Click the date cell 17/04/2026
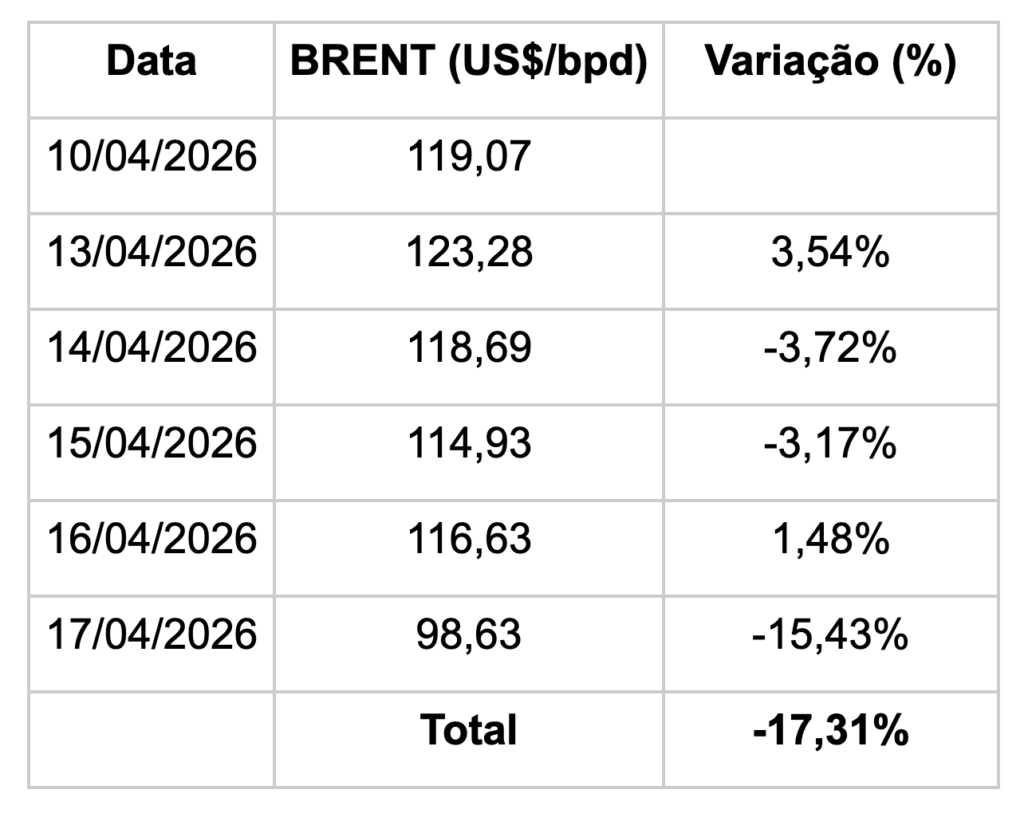Image resolution: width=1024 pixels, height=813 pixels. [x=151, y=634]
